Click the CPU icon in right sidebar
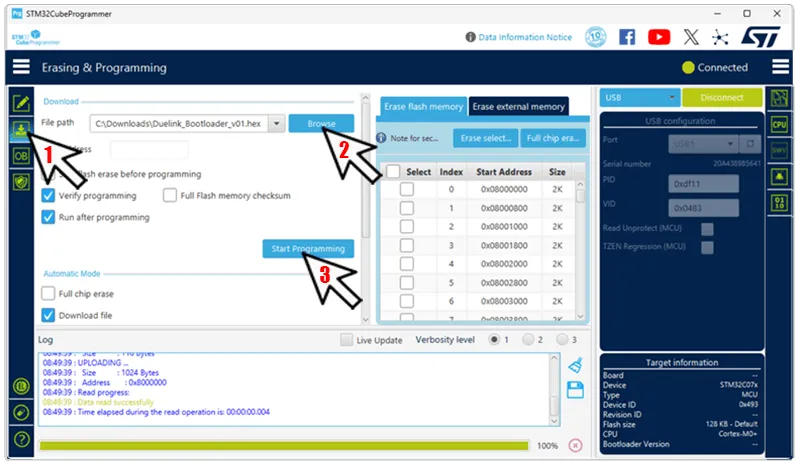This screenshot has height=466, width=800. coord(779,124)
